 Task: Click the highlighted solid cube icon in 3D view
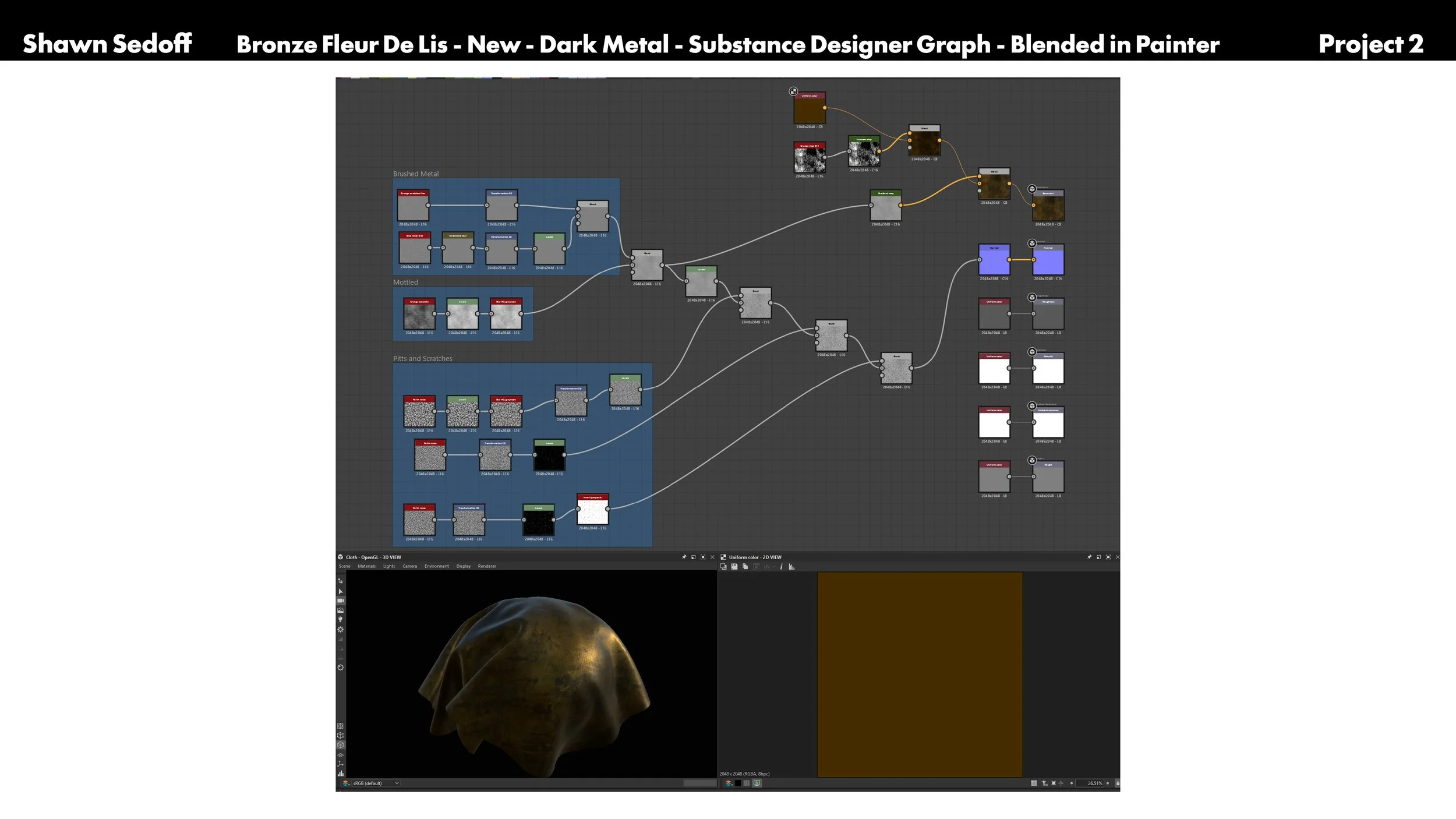pyautogui.click(x=341, y=744)
